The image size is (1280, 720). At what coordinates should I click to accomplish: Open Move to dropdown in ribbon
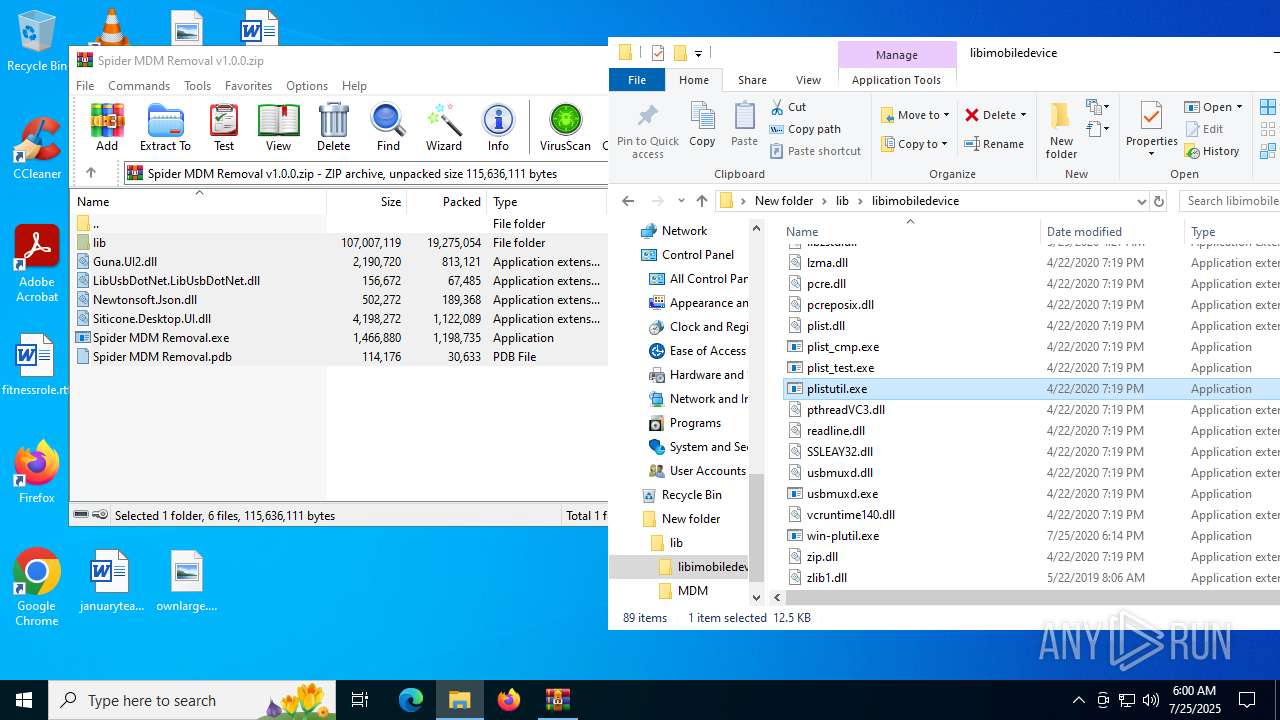coord(916,115)
